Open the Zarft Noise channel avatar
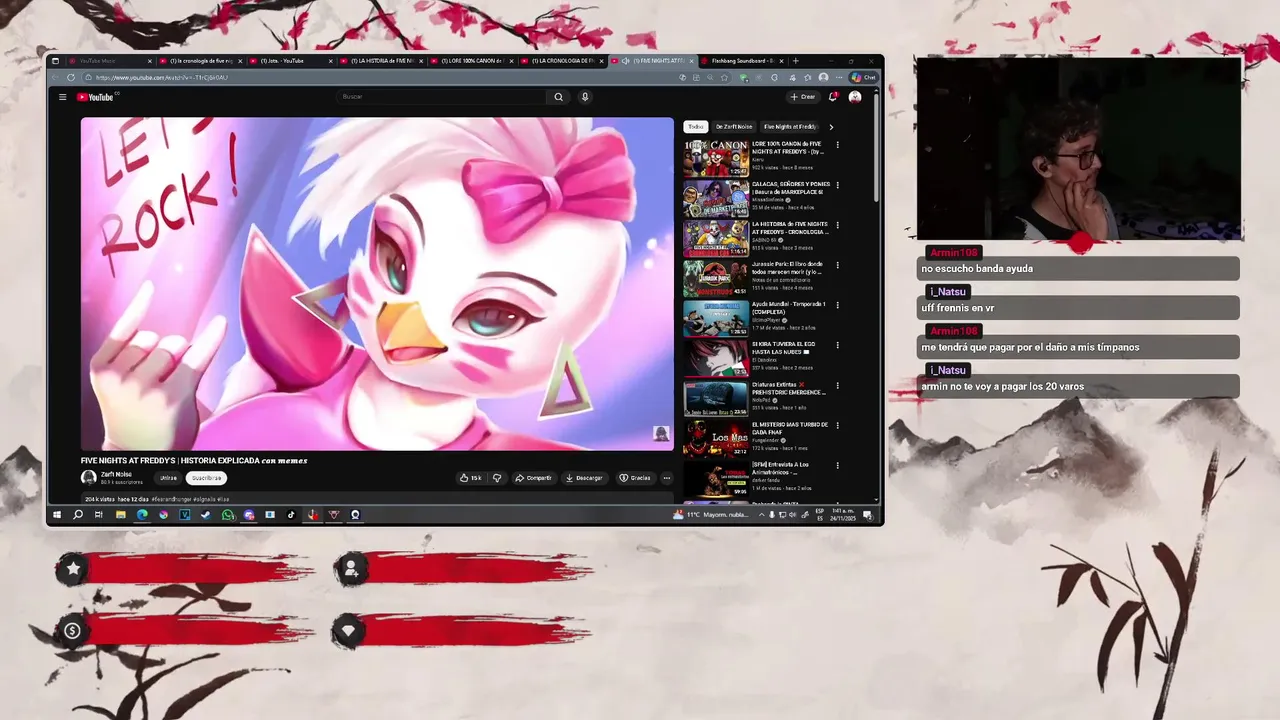This screenshot has height=720, width=1280. 89,478
